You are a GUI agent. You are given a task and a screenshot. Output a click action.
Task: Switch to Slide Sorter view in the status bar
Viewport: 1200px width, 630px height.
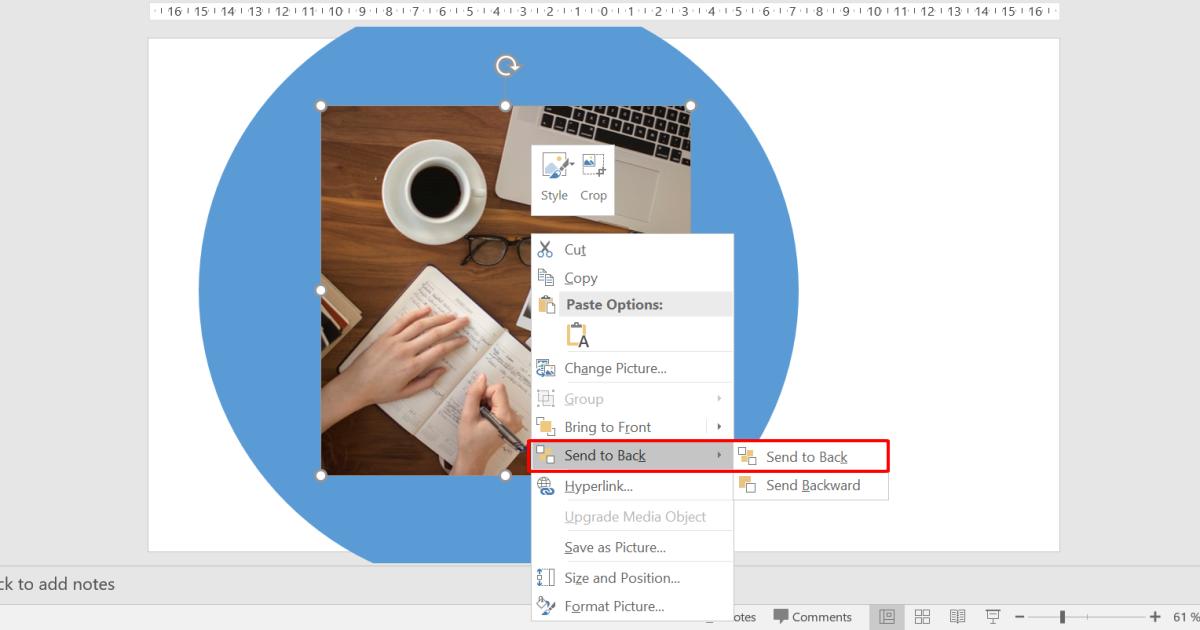coord(921,616)
